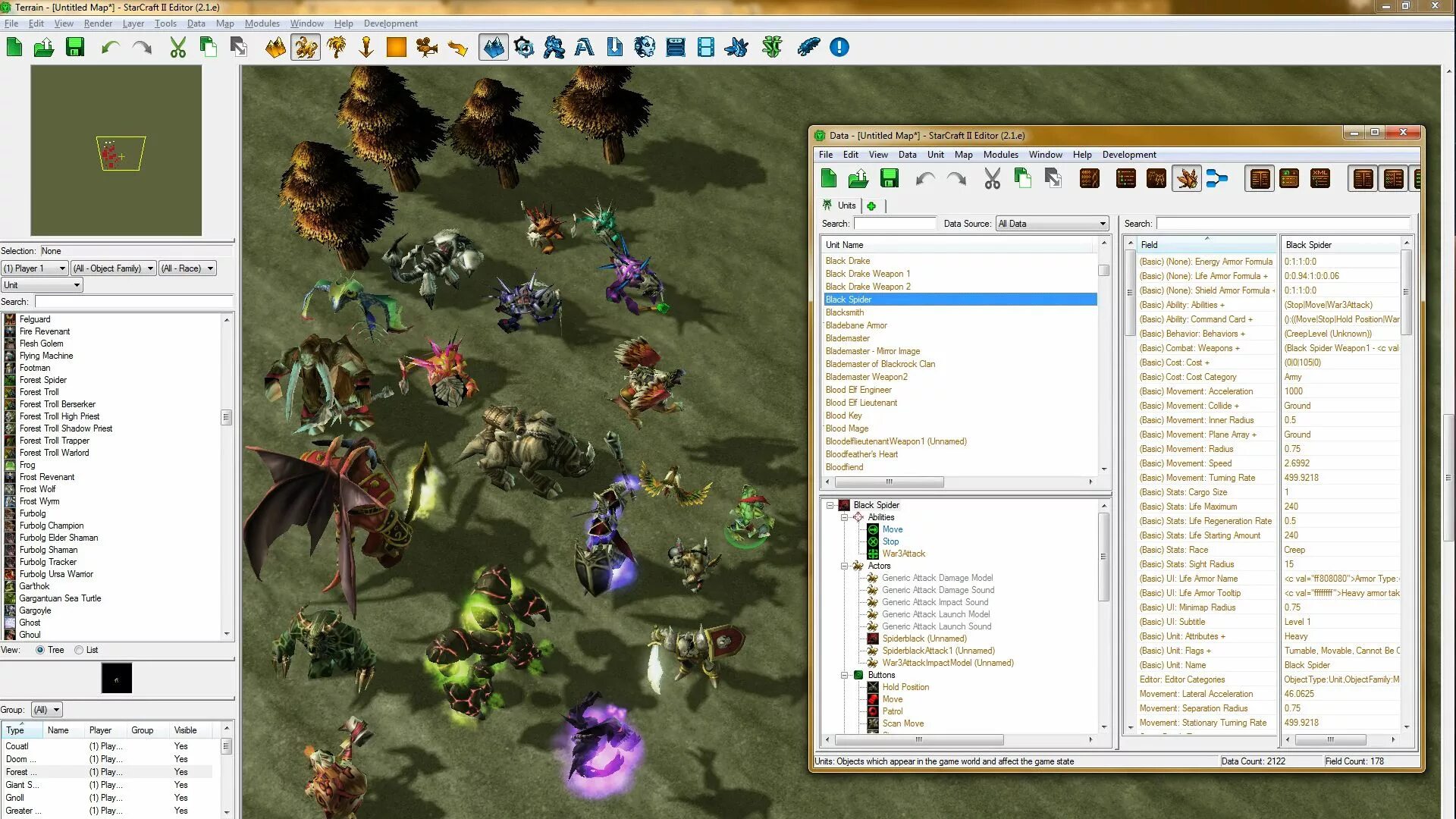Open the All - Object Family dropdown
The height and width of the screenshot is (819, 1456).
(114, 268)
